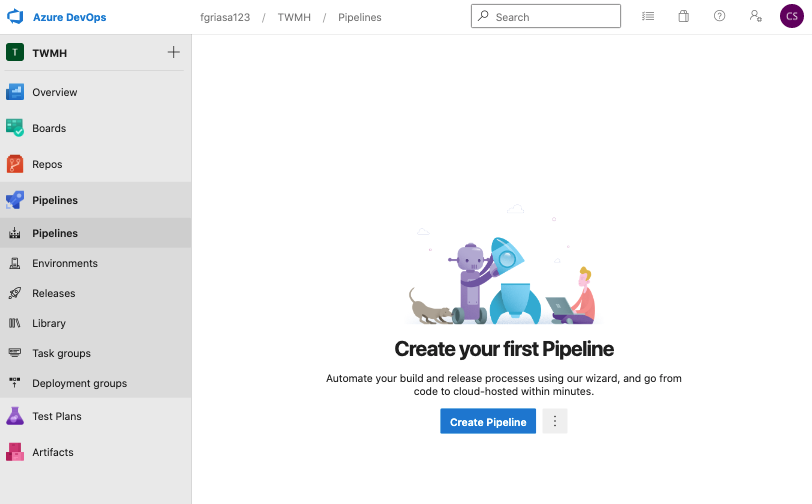Open the Boards icon in sidebar
Image resolution: width=812 pixels, height=504 pixels.
click(15, 128)
